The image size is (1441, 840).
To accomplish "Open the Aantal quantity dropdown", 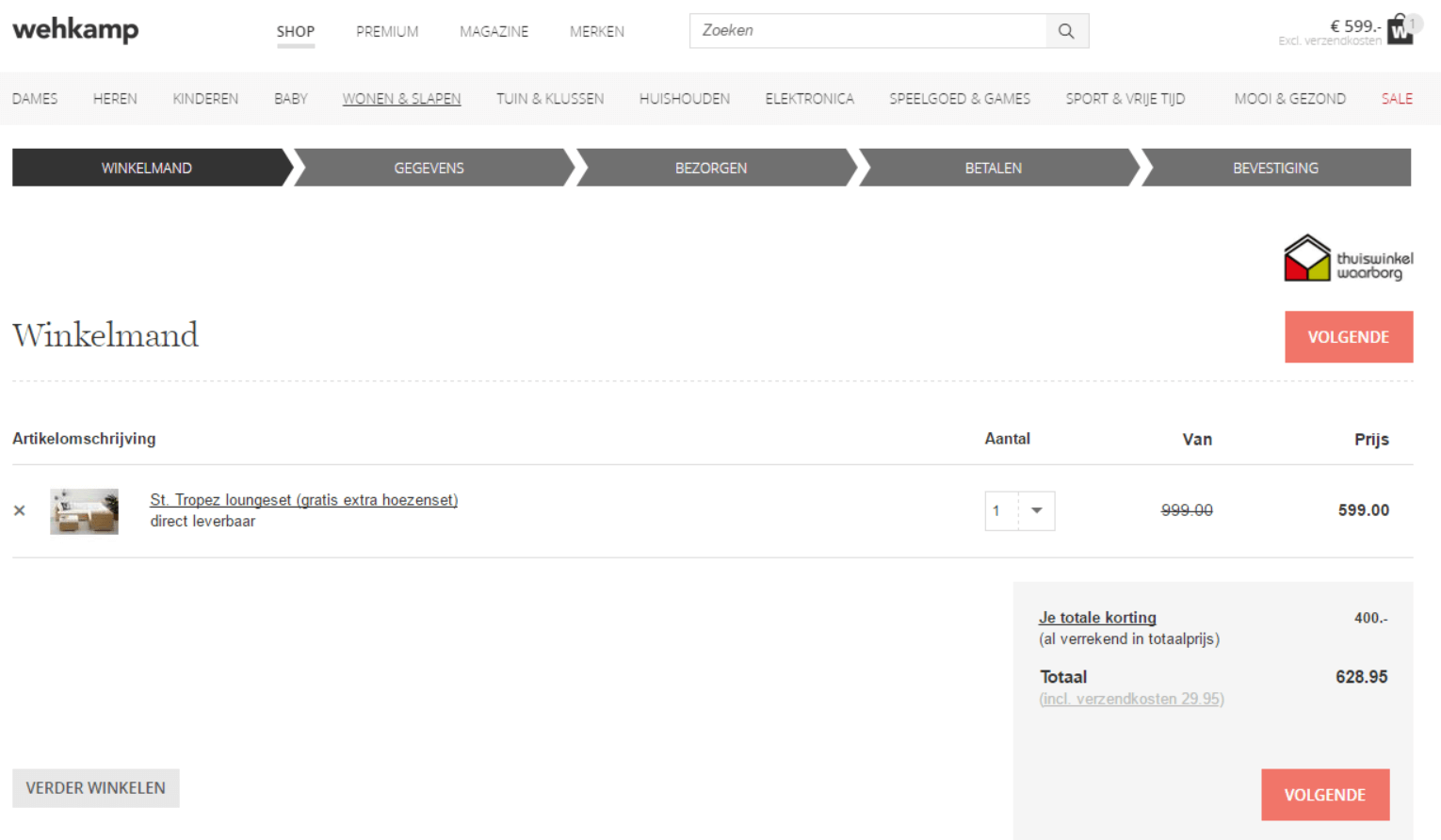I will point(1020,510).
